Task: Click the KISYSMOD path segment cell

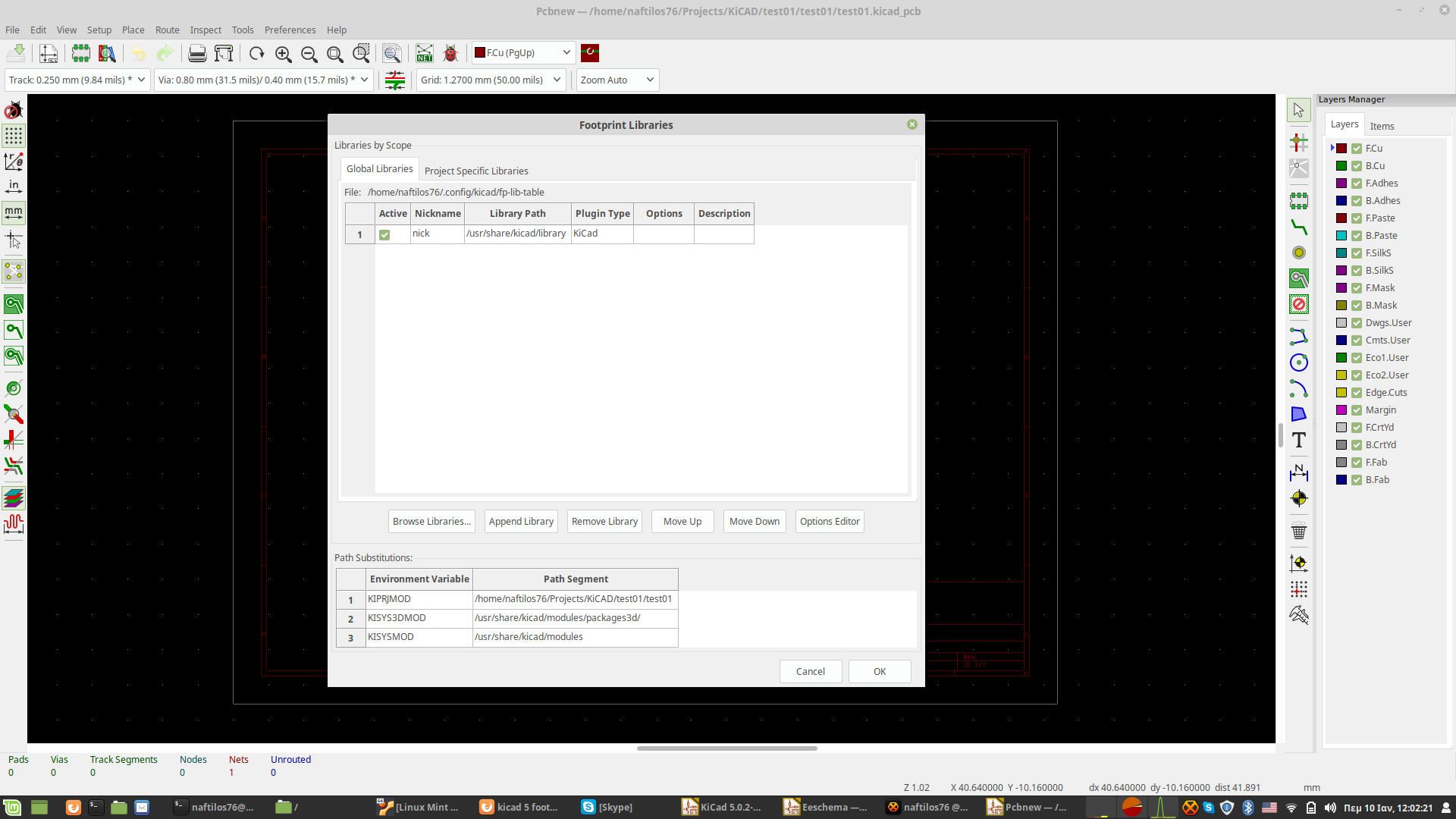Action: point(576,637)
